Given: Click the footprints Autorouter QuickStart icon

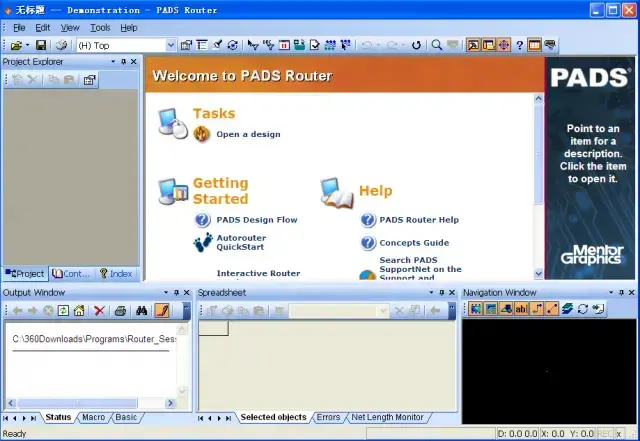Looking at the screenshot, I should (x=203, y=242).
